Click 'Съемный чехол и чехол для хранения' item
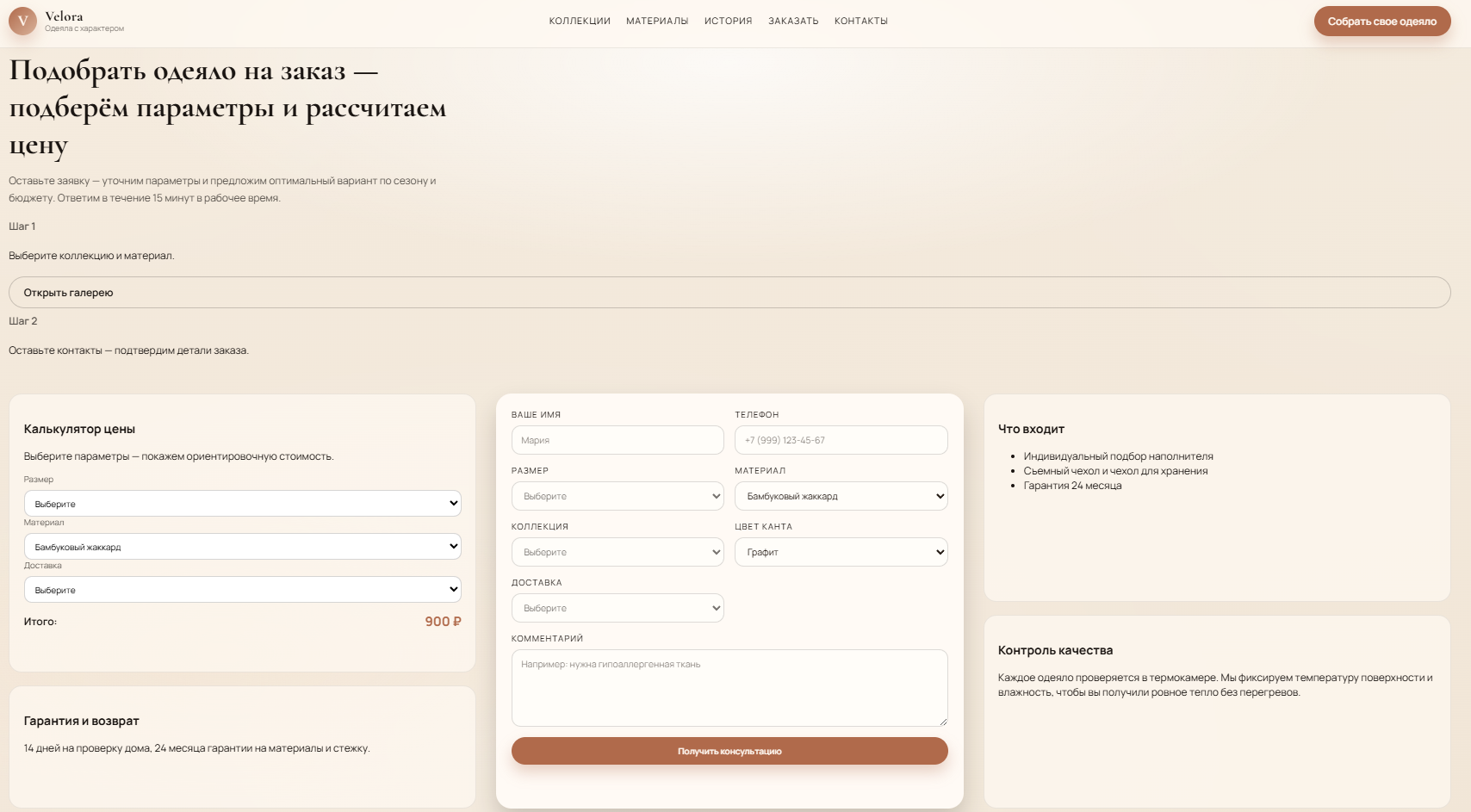 tap(1115, 471)
